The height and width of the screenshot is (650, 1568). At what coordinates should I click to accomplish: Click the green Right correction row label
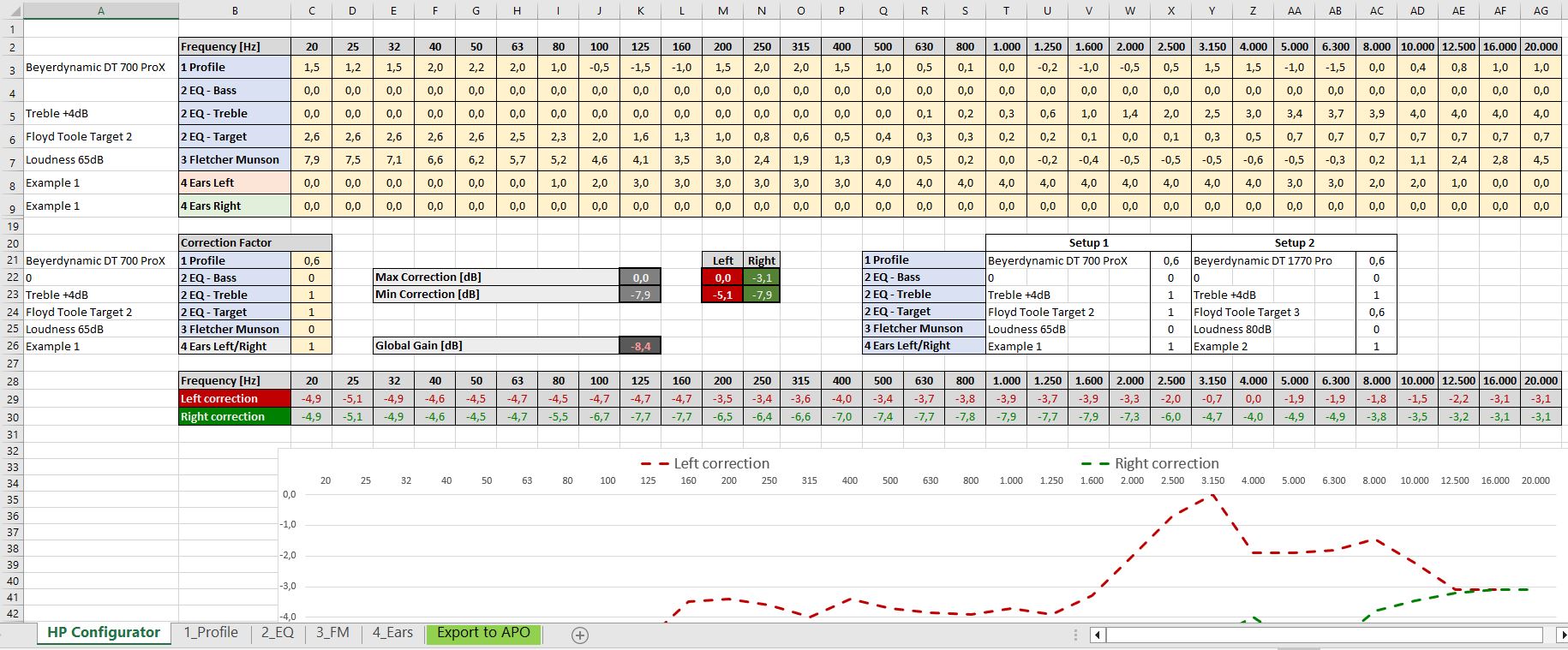[x=235, y=417]
